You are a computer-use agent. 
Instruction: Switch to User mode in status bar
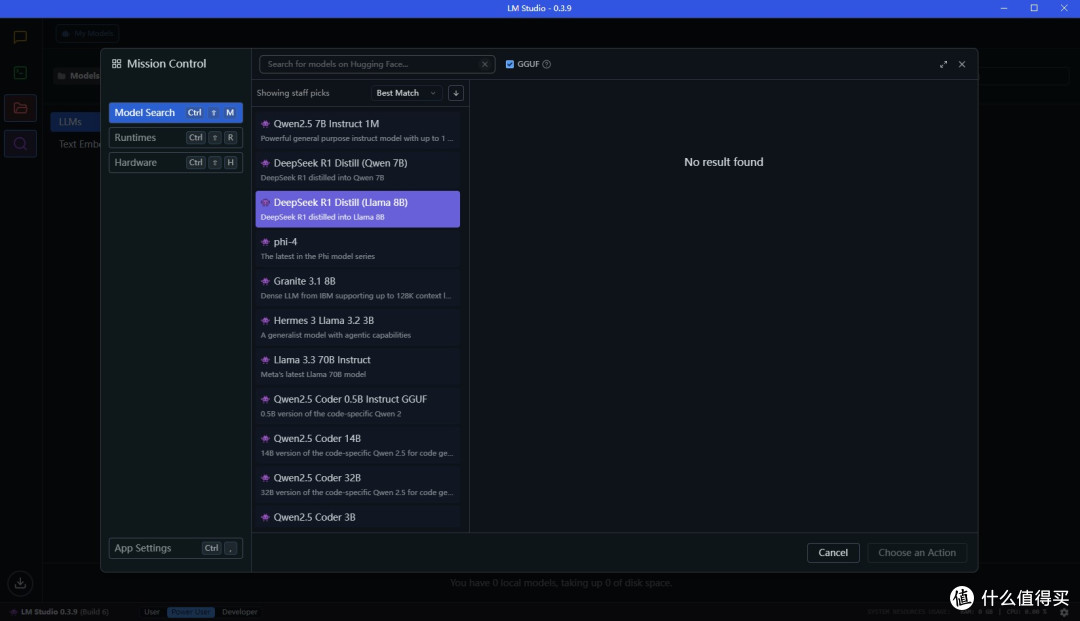152,612
